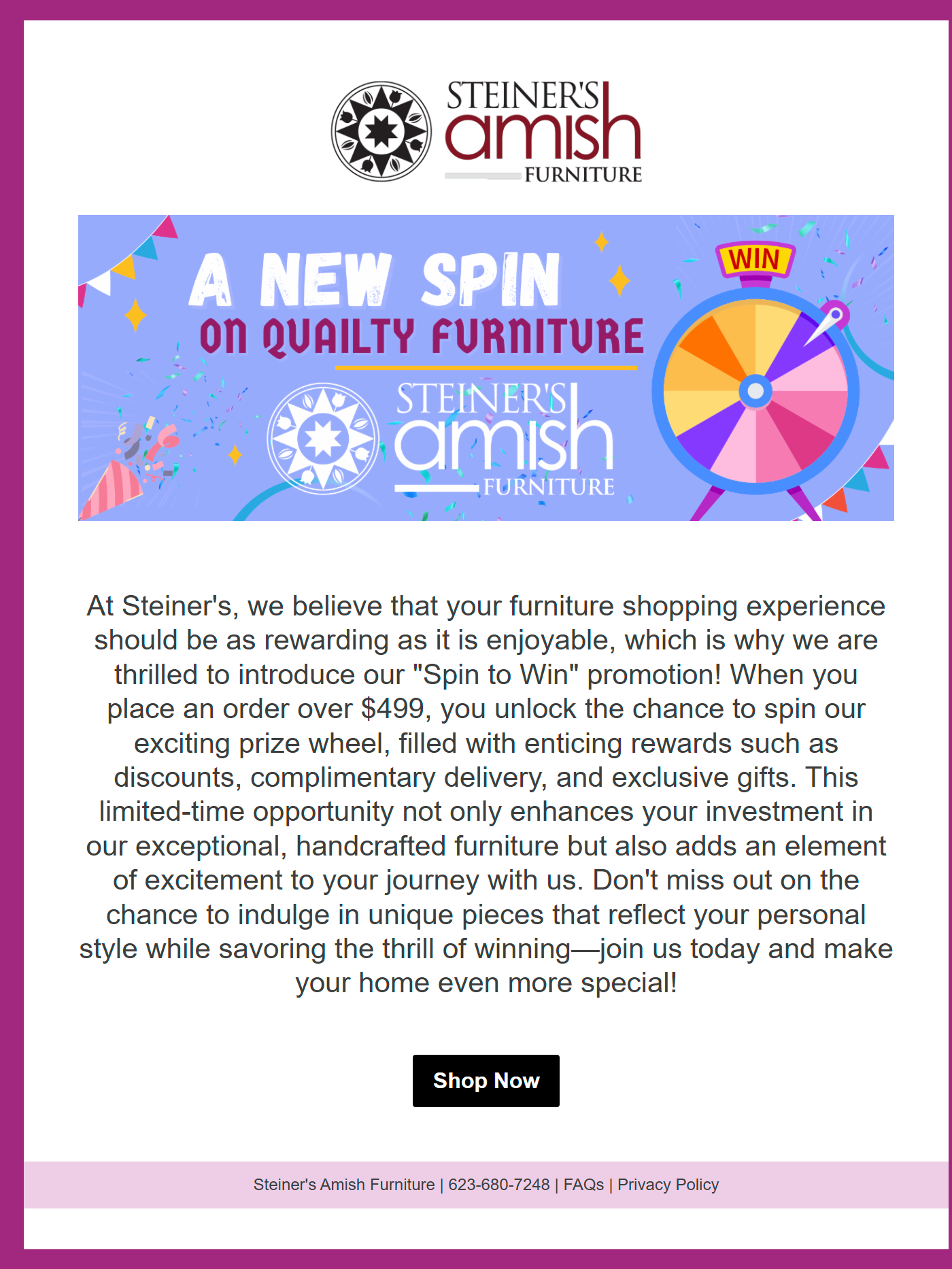Click the "A NEW SPIN" banner headline
Viewport: 952px width, 1269px height.
(375, 280)
